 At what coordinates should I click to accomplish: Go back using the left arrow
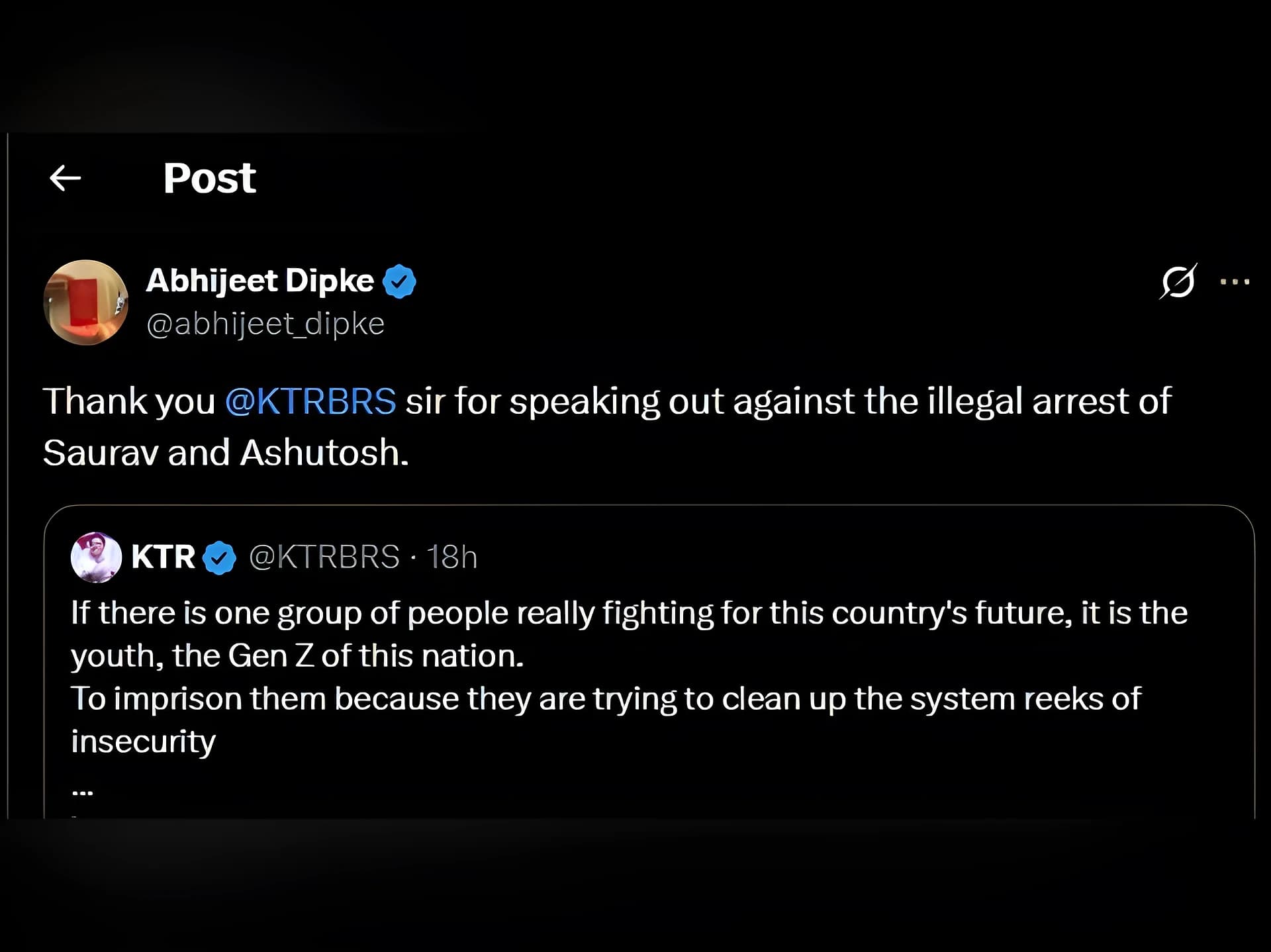(66, 178)
